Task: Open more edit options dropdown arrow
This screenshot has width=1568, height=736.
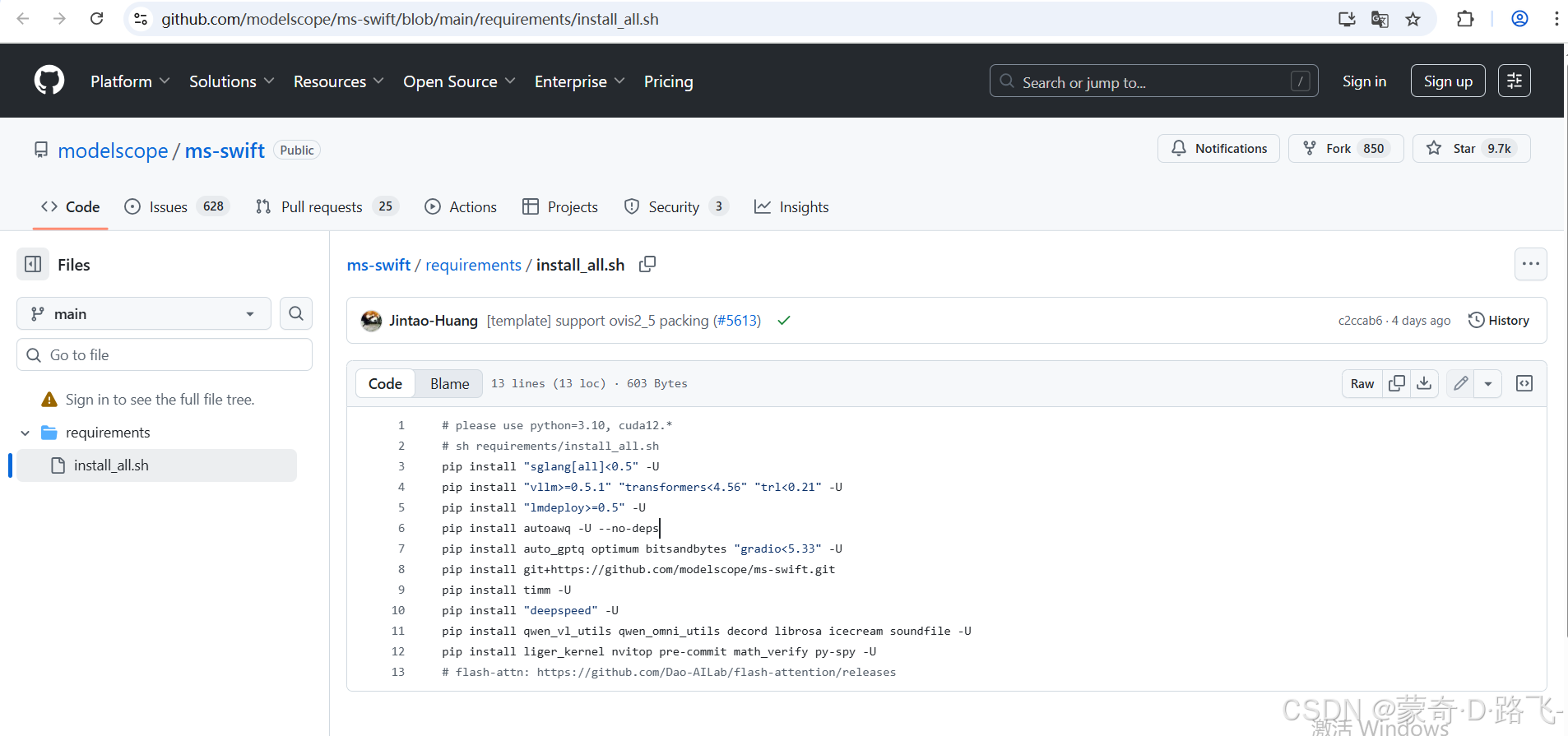Action: point(1487,383)
